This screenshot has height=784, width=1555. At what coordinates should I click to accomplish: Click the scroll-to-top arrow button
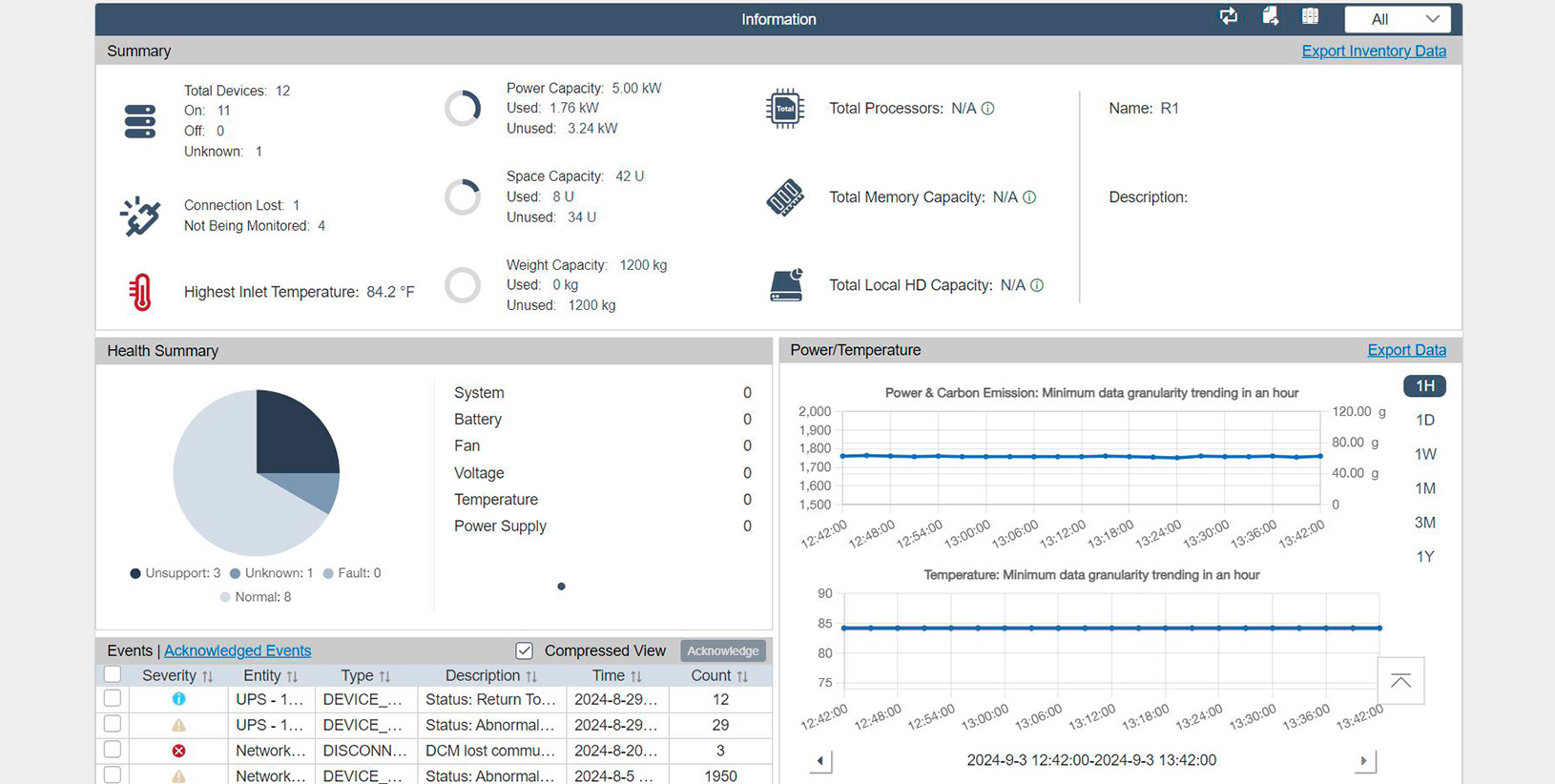pos(1400,681)
